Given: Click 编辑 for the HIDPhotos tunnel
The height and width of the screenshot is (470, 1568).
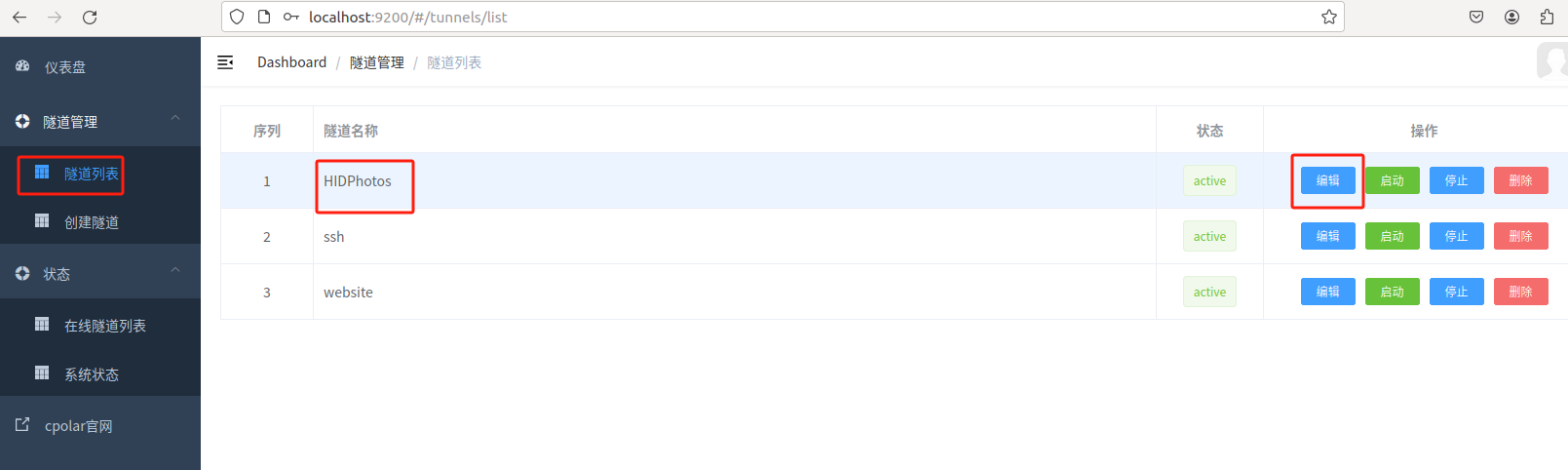Looking at the screenshot, I should tap(1327, 180).
